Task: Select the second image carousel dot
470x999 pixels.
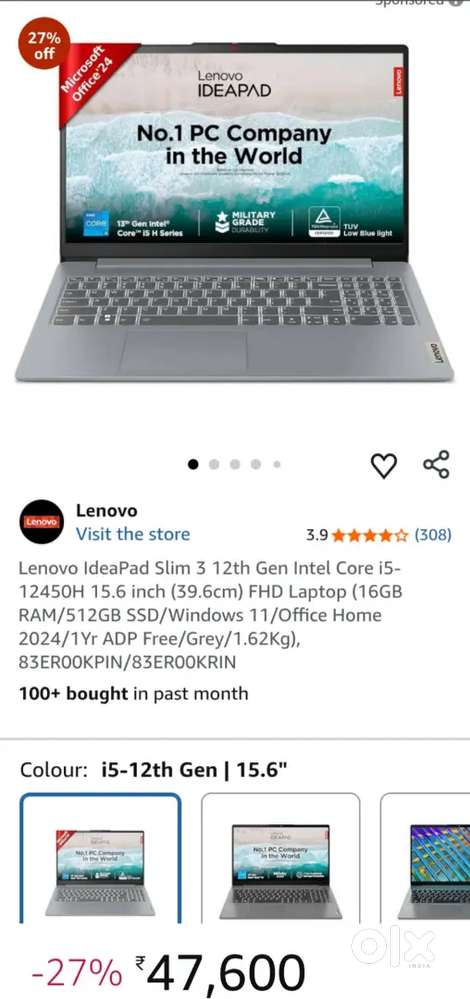Action: (214, 464)
